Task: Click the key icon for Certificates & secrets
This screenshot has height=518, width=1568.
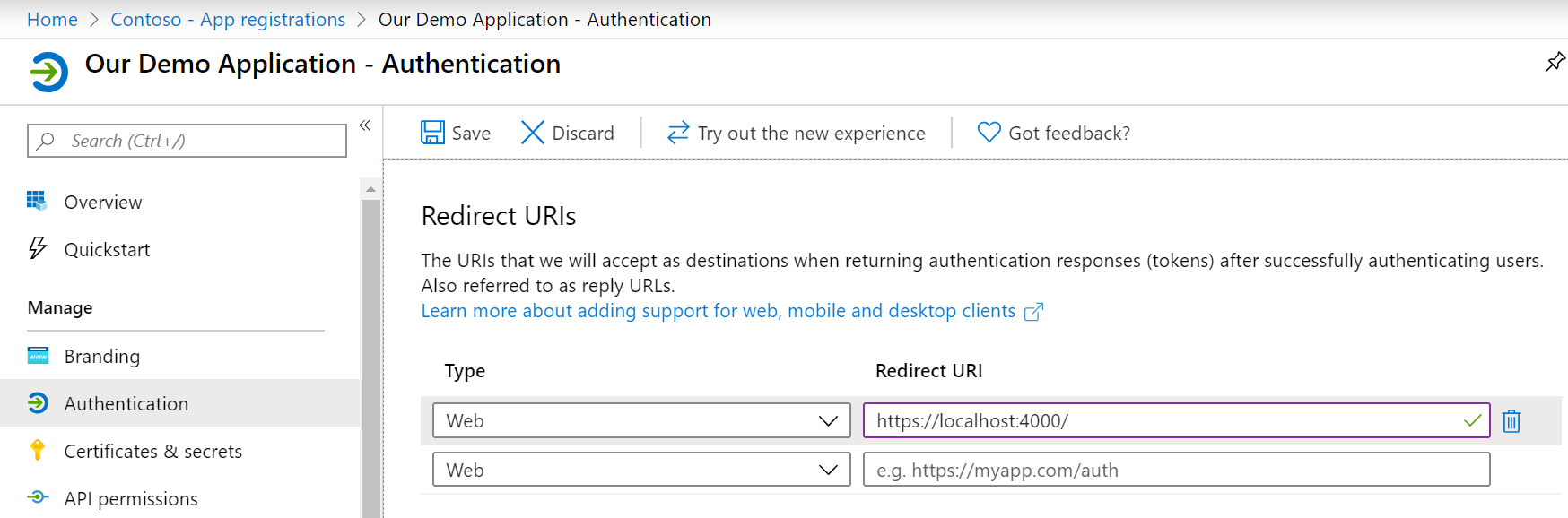Action: click(x=38, y=451)
